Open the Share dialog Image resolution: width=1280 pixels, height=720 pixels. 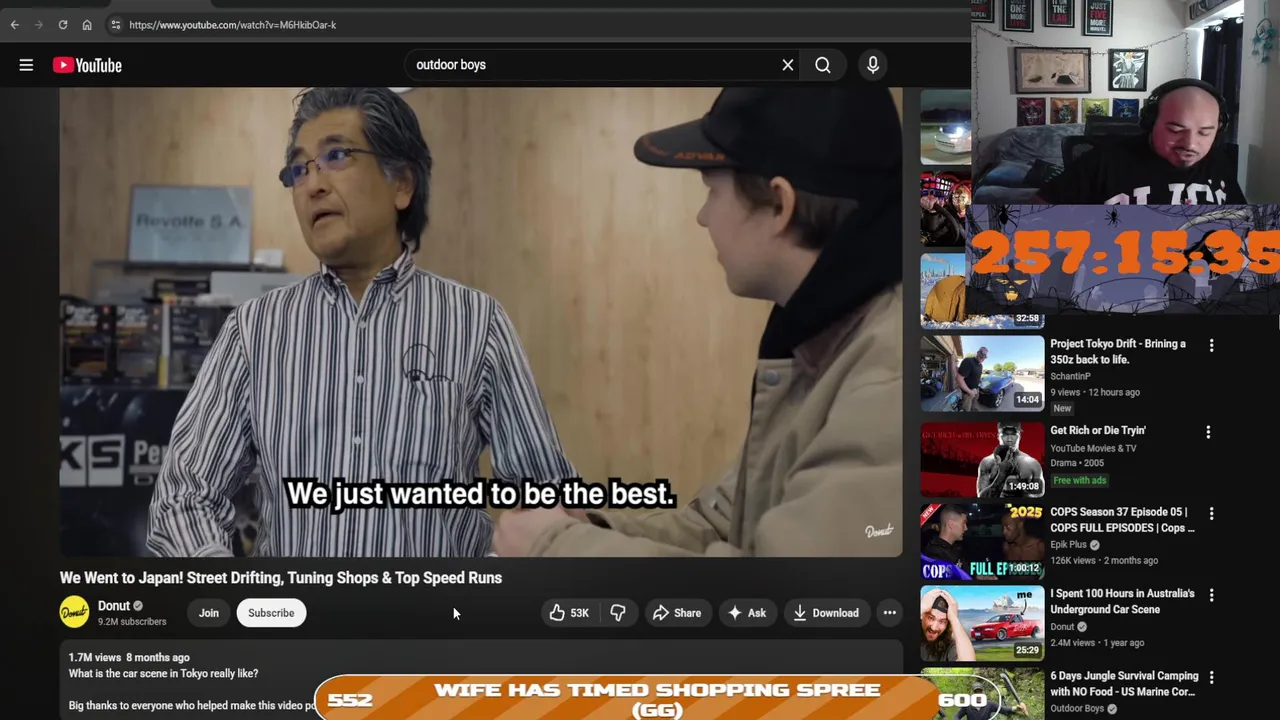(677, 613)
